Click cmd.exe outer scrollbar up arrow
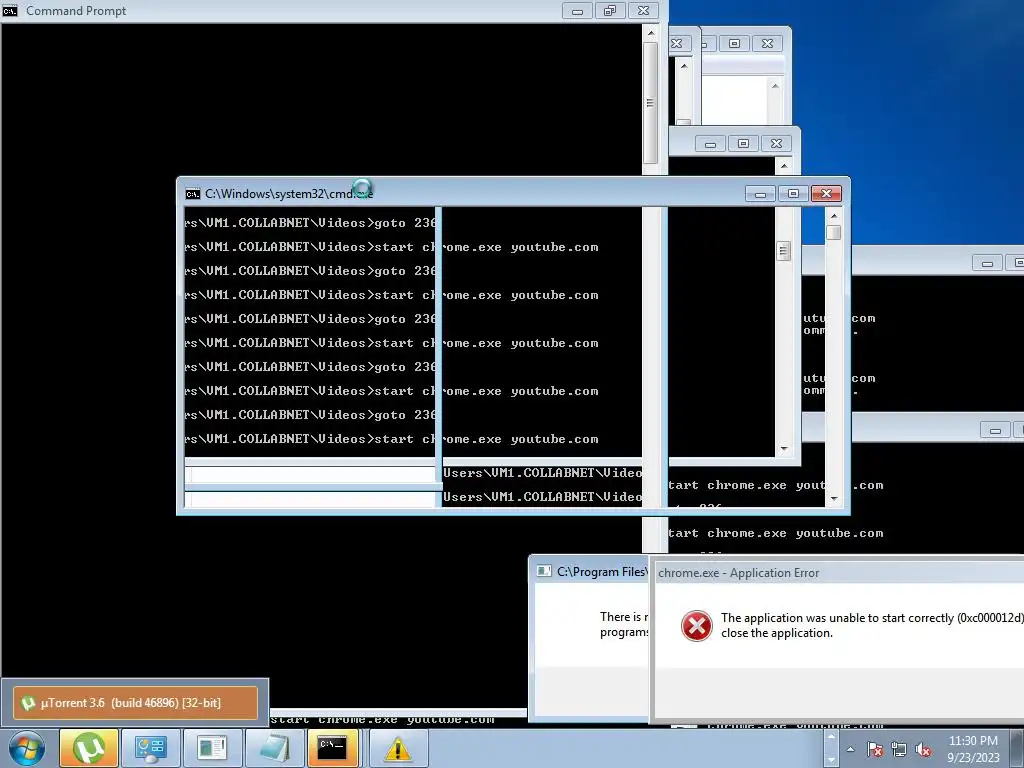1024x768 pixels. (833, 215)
